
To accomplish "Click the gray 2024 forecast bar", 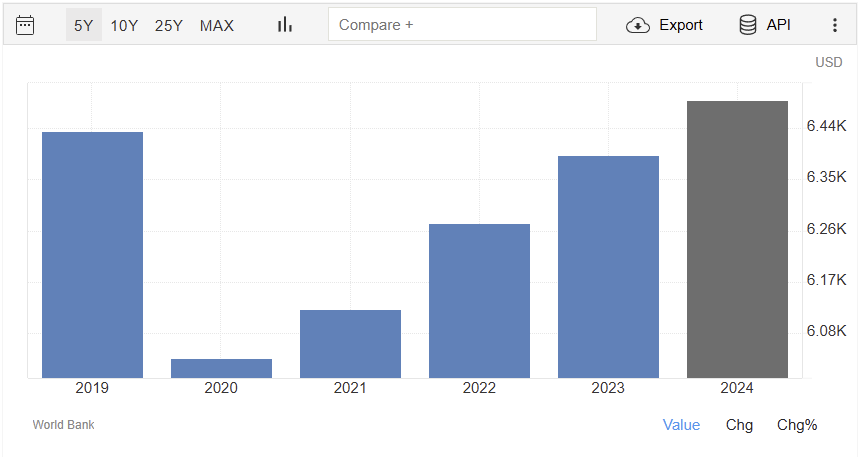I will click(737, 240).
